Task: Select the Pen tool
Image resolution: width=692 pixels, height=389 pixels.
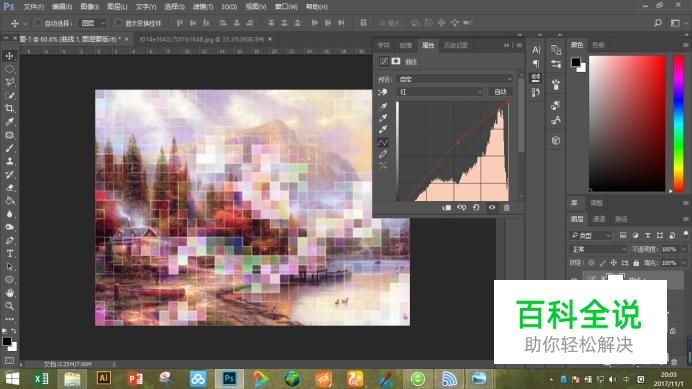Action: [9, 241]
